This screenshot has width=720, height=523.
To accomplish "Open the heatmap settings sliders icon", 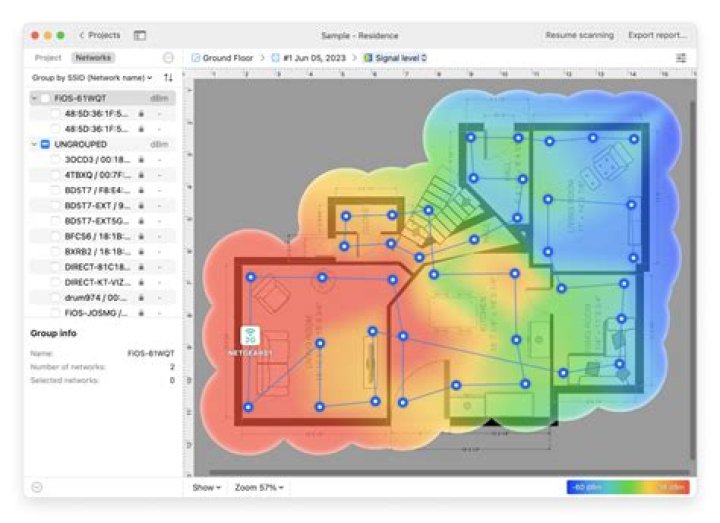I will click(x=681, y=58).
